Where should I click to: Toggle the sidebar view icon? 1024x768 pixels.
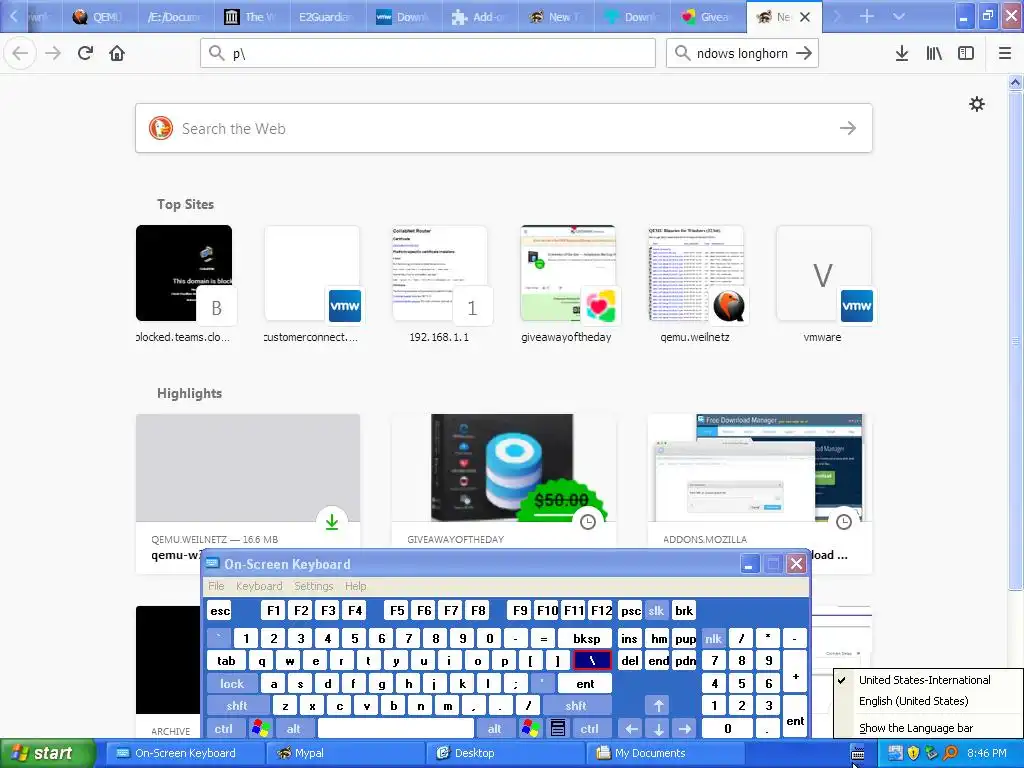[x=966, y=54]
